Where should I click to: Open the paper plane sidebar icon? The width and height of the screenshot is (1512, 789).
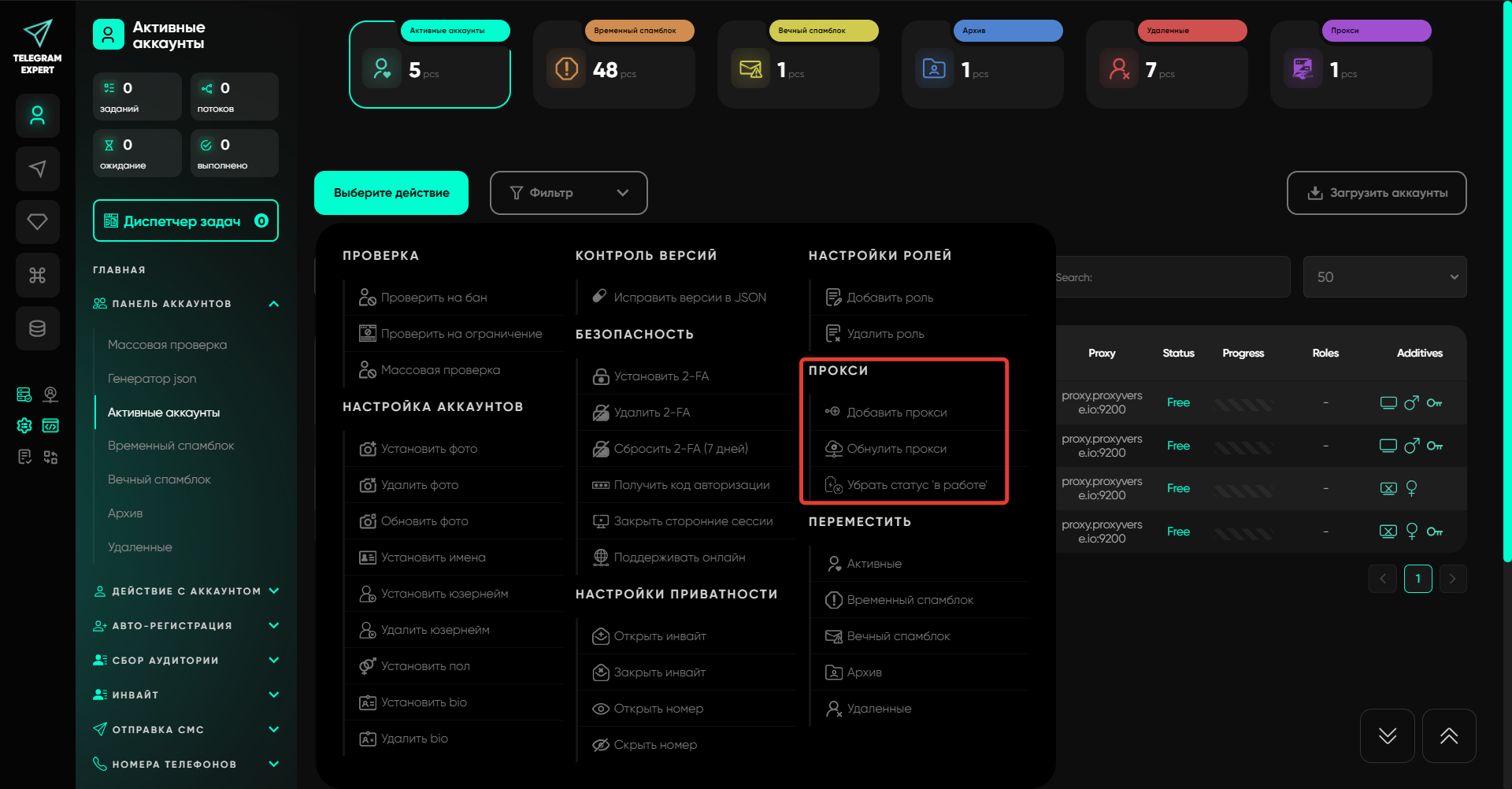coord(37,169)
